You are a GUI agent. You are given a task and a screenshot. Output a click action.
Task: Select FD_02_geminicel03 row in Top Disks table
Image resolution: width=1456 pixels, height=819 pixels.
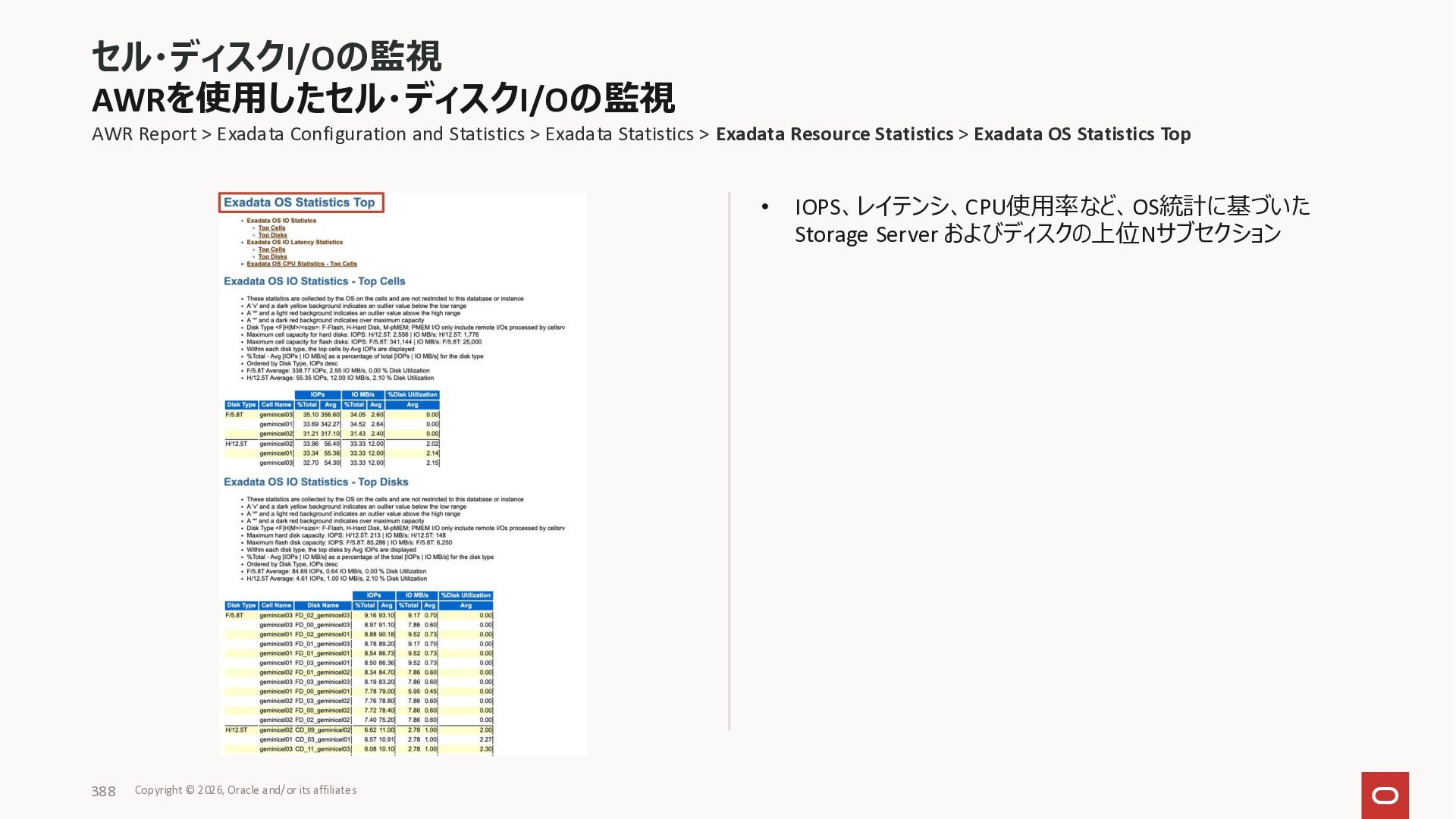322,616
